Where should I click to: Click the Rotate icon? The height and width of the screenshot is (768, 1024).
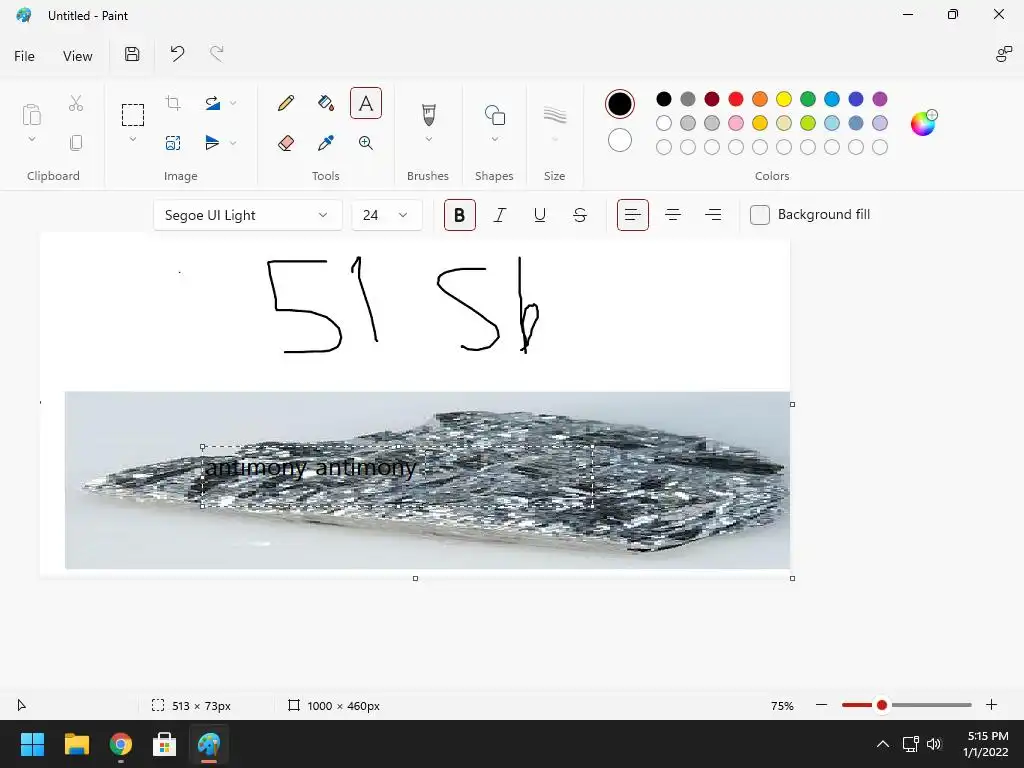pyautogui.click(x=212, y=103)
